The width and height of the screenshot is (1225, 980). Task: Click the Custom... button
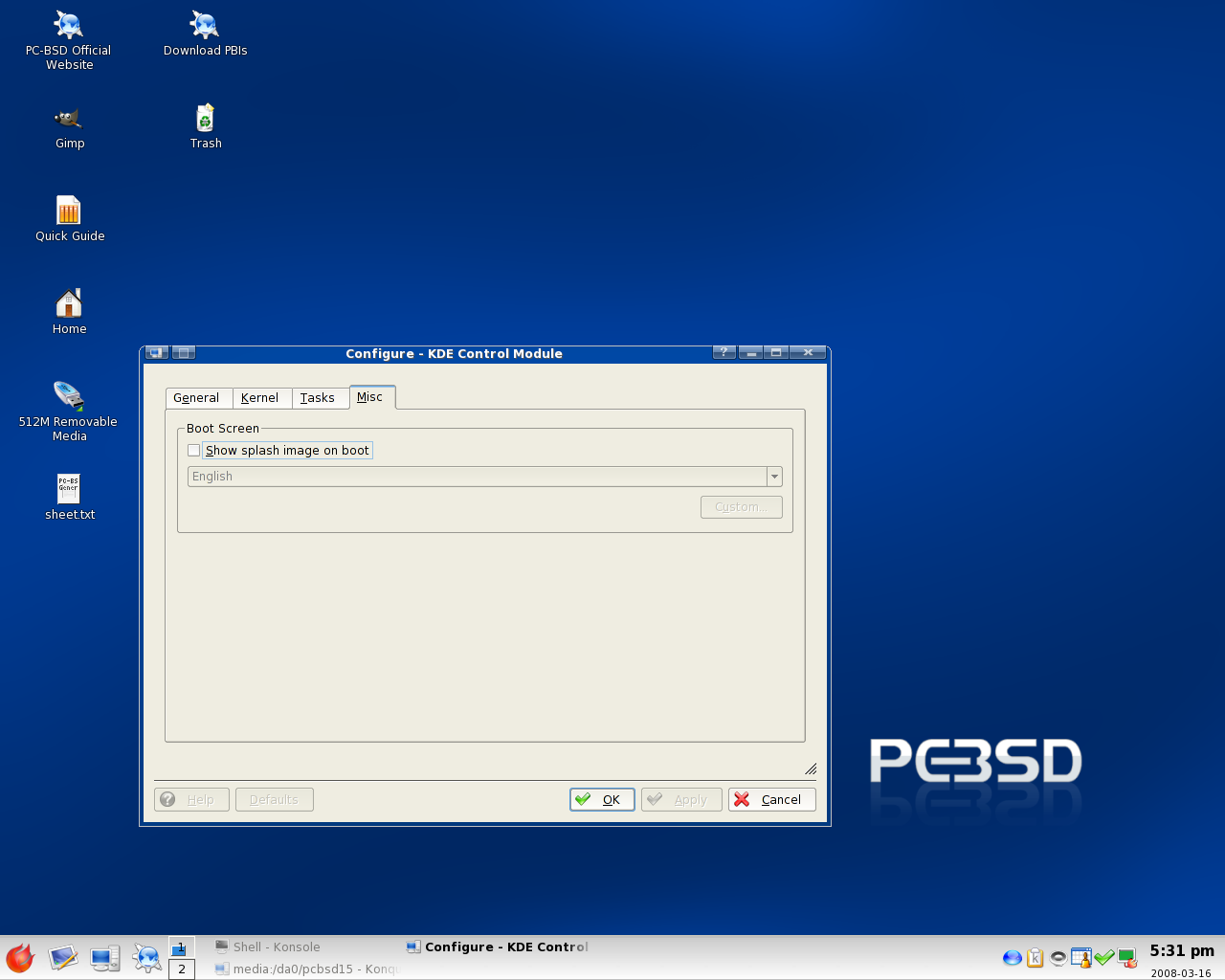(742, 507)
